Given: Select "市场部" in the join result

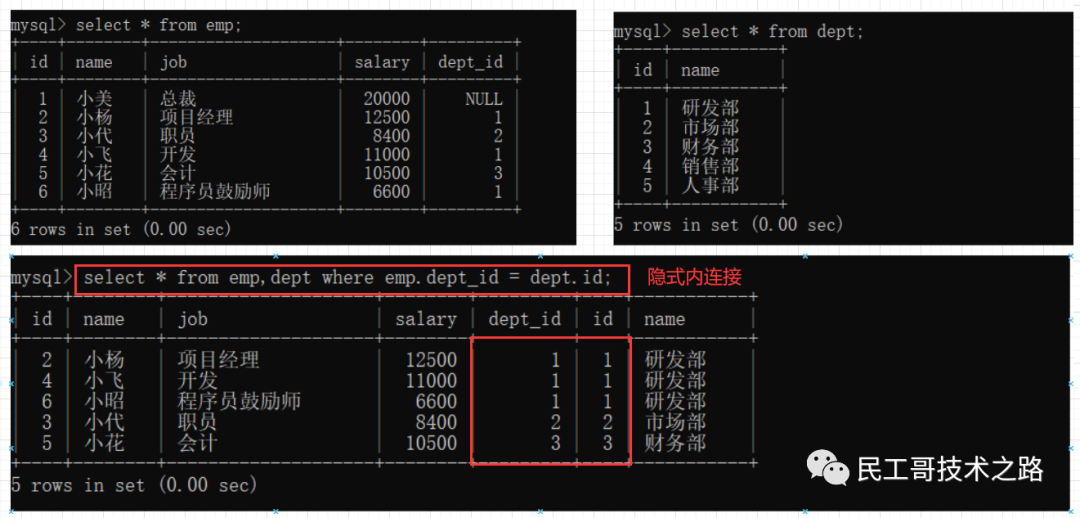Looking at the screenshot, I should pyautogui.click(x=676, y=422).
